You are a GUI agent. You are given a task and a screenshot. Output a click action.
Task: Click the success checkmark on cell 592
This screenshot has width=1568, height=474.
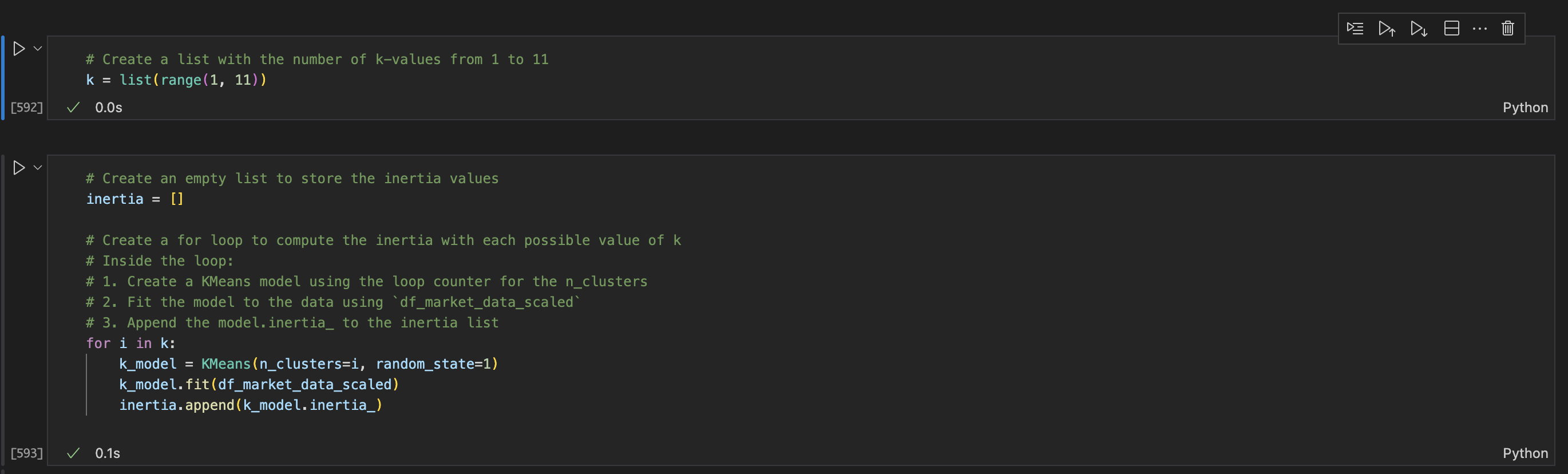[73, 106]
